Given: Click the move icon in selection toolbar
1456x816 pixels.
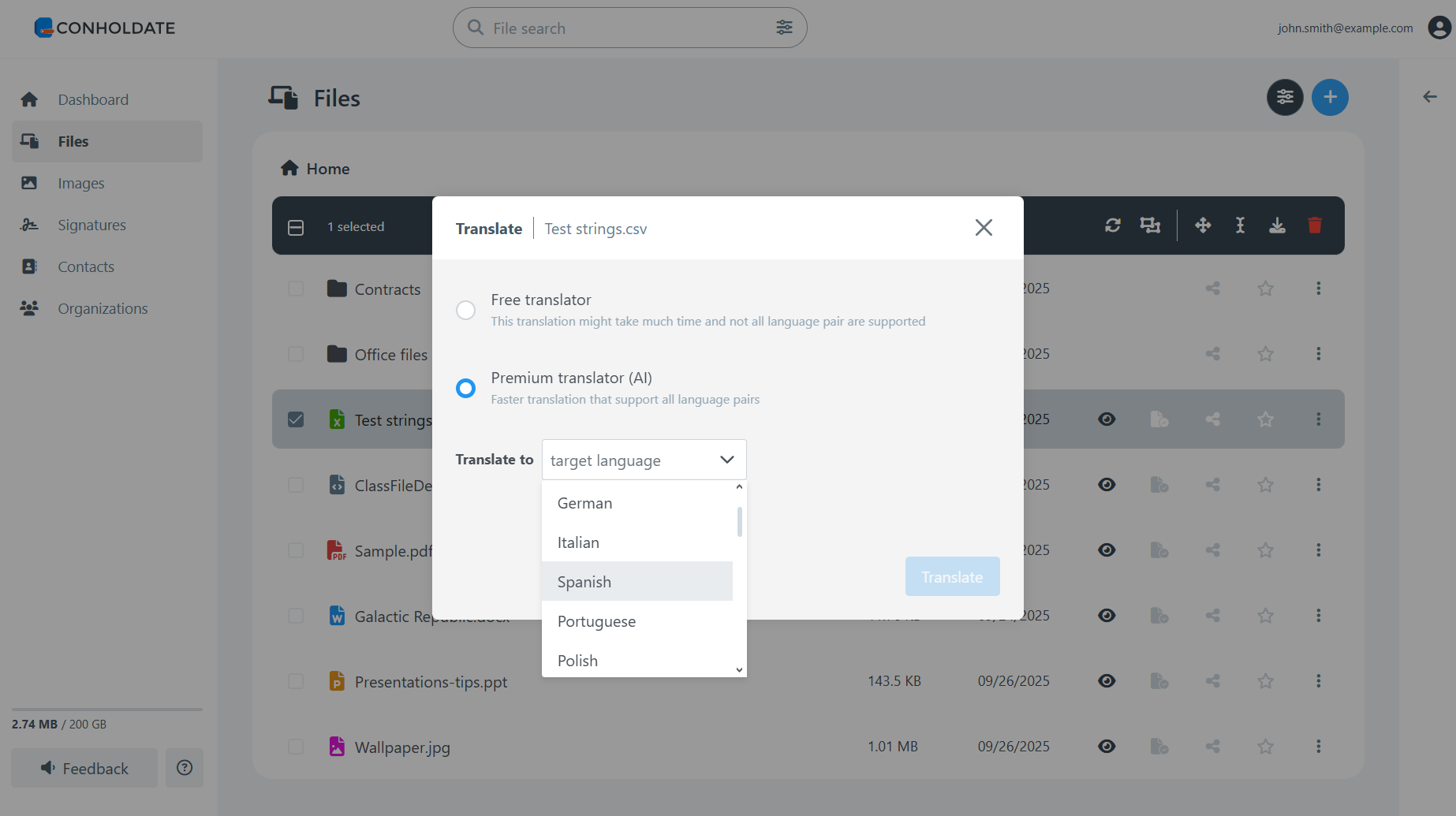Looking at the screenshot, I should pyautogui.click(x=1203, y=225).
